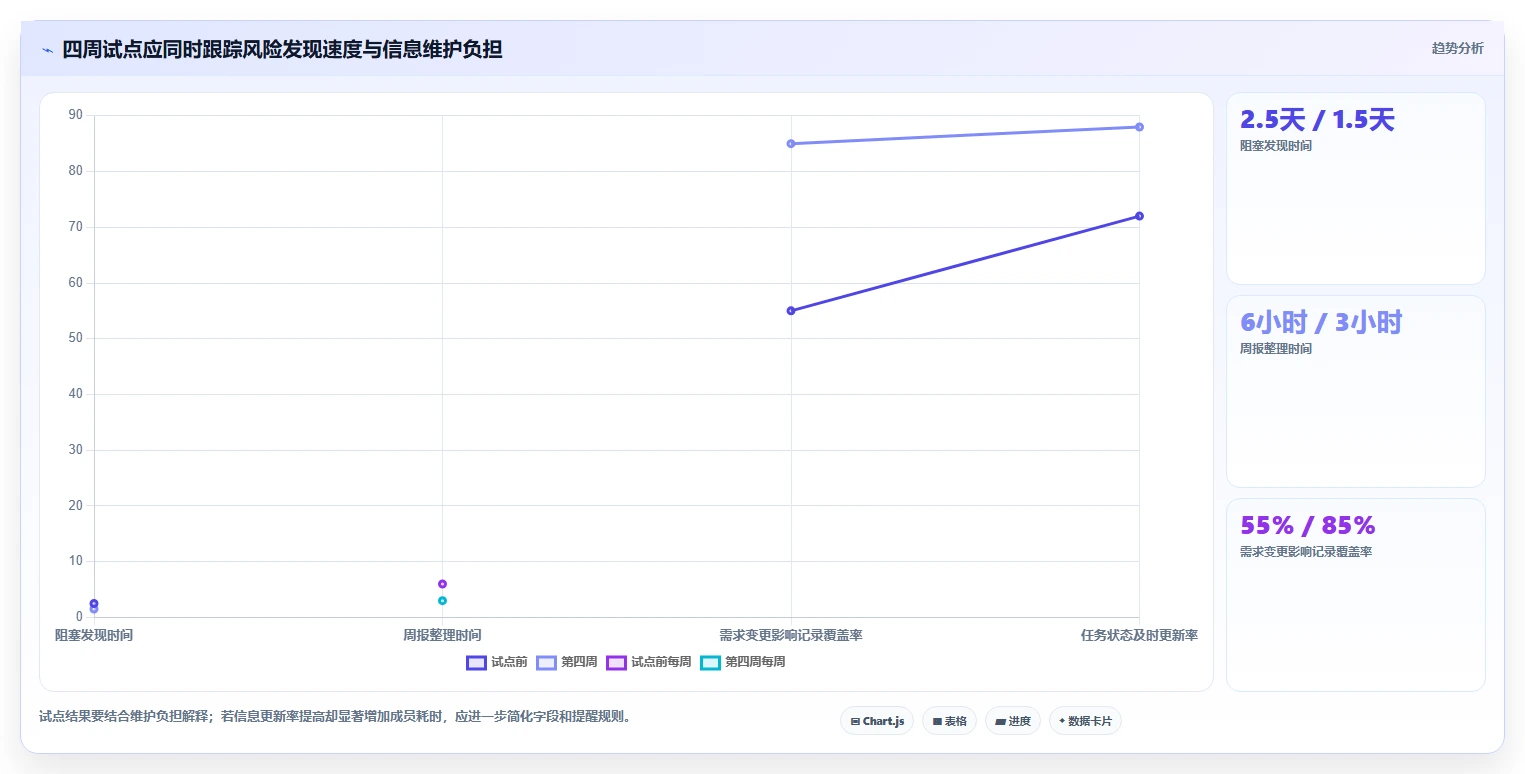Viewport: 1525px width, 774px height.
Task: Click the 第四周每周 cyan legend box
Action: point(710,662)
